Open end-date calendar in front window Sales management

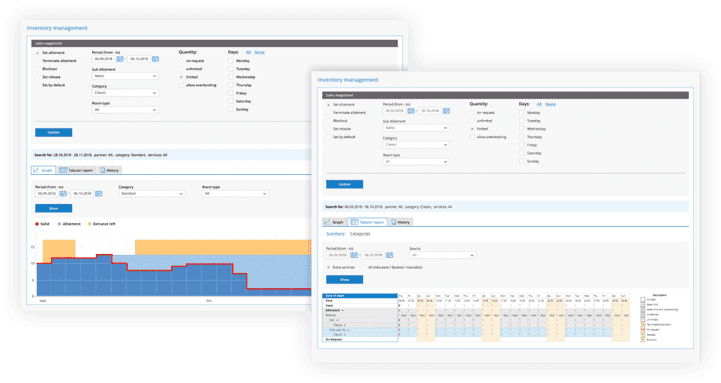click(446, 111)
